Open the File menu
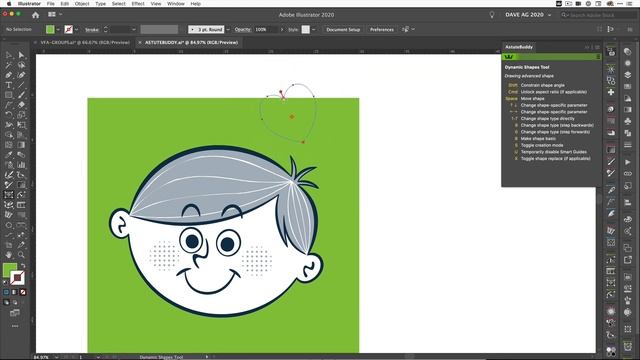 point(51,4)
